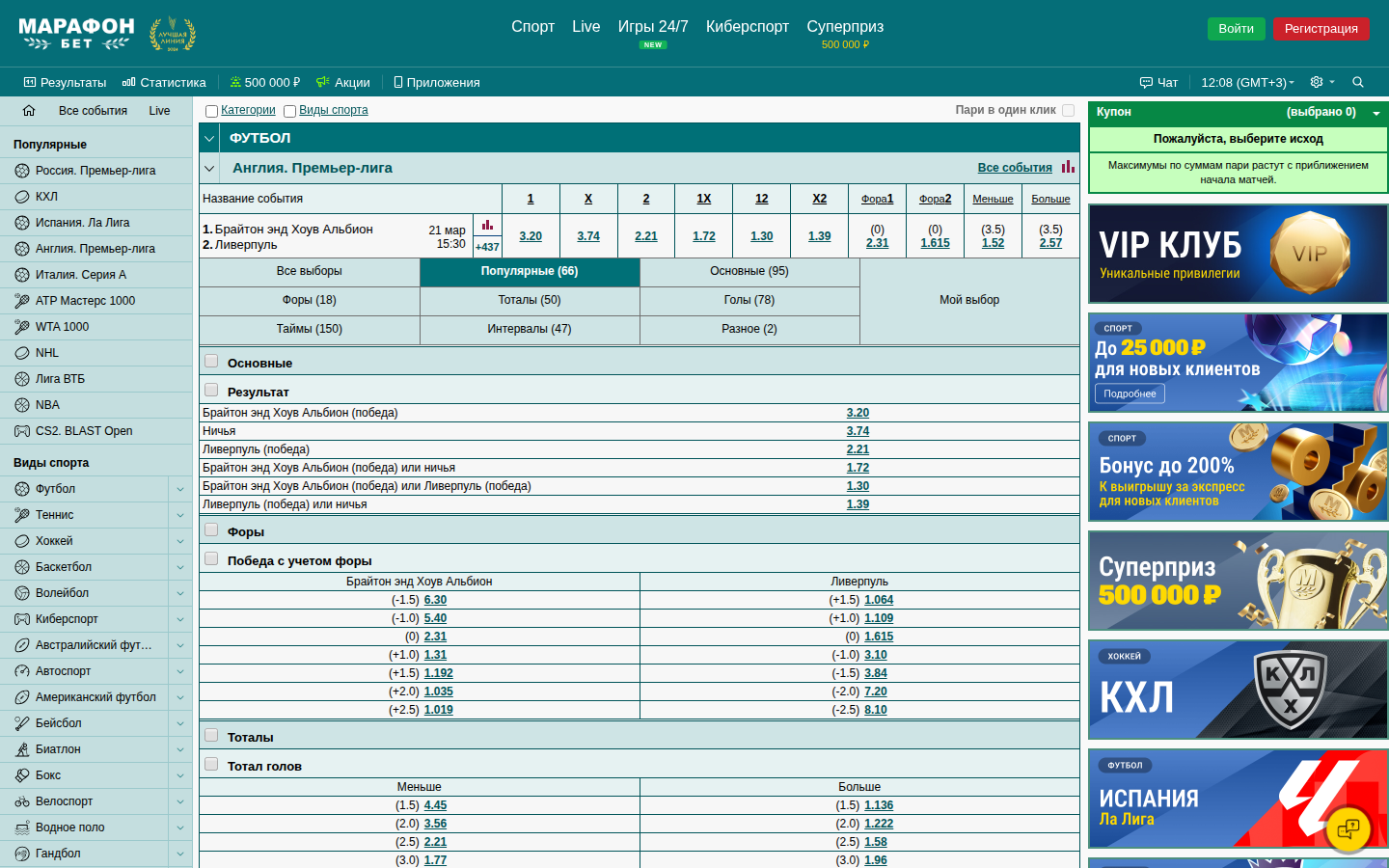Tick the Виды спорта checkbox
Image resolution: width=1389 pixels, height=868 pixels.
coord(289,111)
